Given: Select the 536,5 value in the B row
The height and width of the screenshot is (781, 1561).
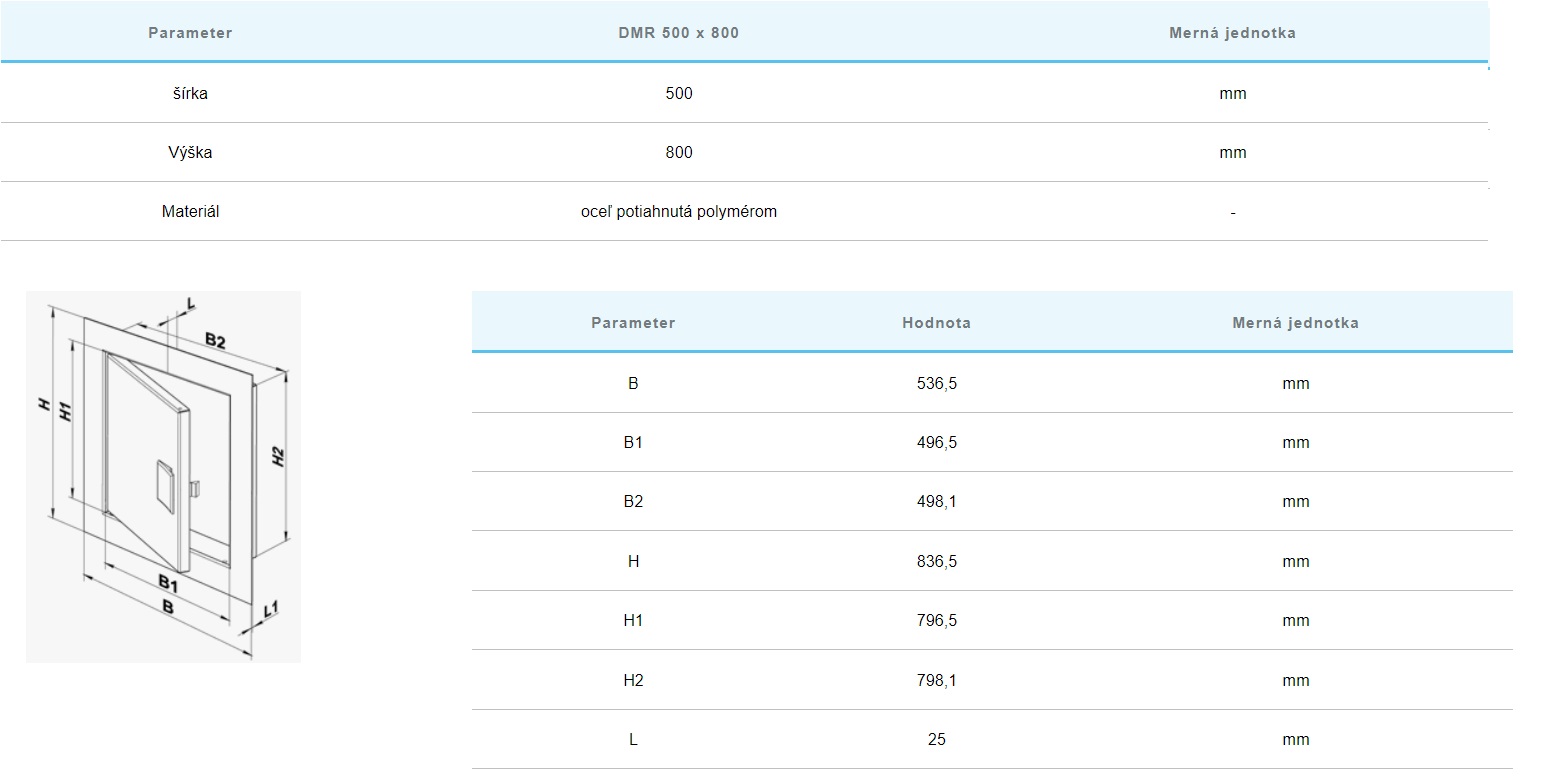Looking at the screenshot, I should point(936,383).
